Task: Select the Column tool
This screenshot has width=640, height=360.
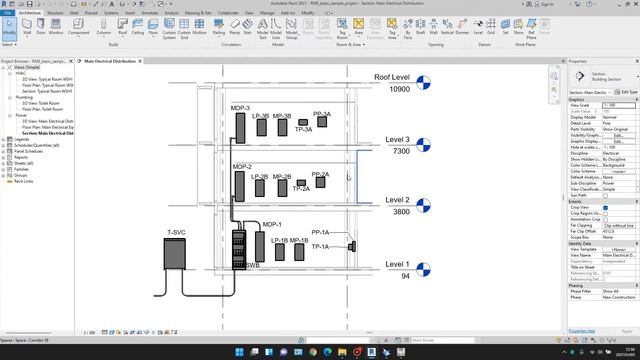Action: pyautogui.click(x=104, y=27)
